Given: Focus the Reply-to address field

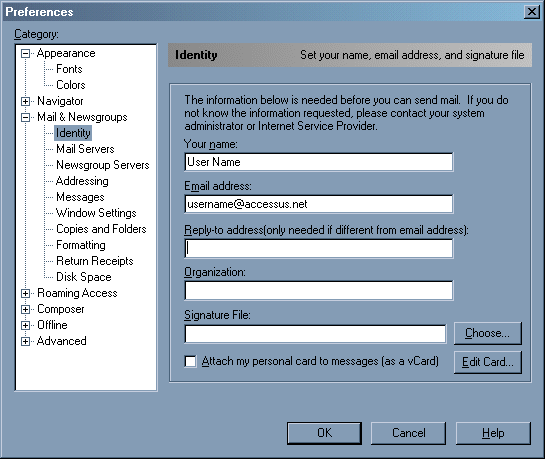Looking at the screenshot, I should point(319,248).
